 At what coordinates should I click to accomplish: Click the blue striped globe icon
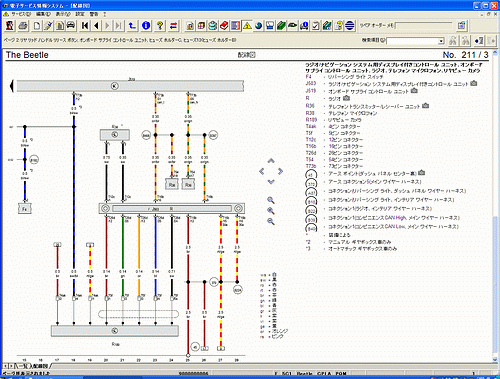[350, 26]
